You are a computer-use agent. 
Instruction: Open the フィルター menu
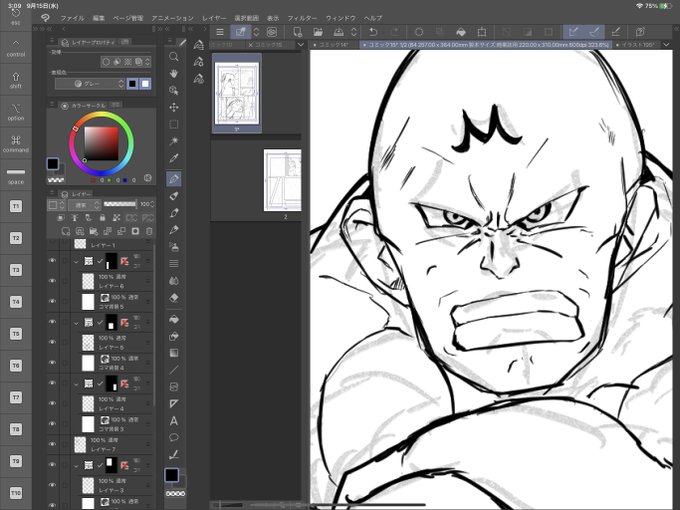coord(302,18)
